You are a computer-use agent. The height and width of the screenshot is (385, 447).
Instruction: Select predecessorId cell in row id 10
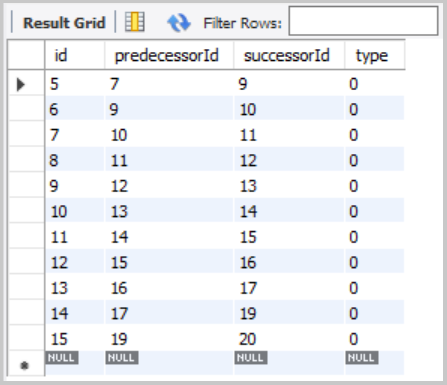tap(169, 211)
